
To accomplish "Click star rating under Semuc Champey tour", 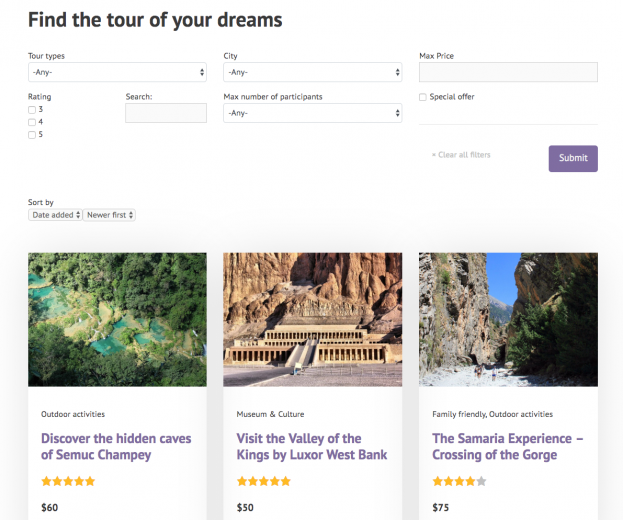I will coord(68,481).
